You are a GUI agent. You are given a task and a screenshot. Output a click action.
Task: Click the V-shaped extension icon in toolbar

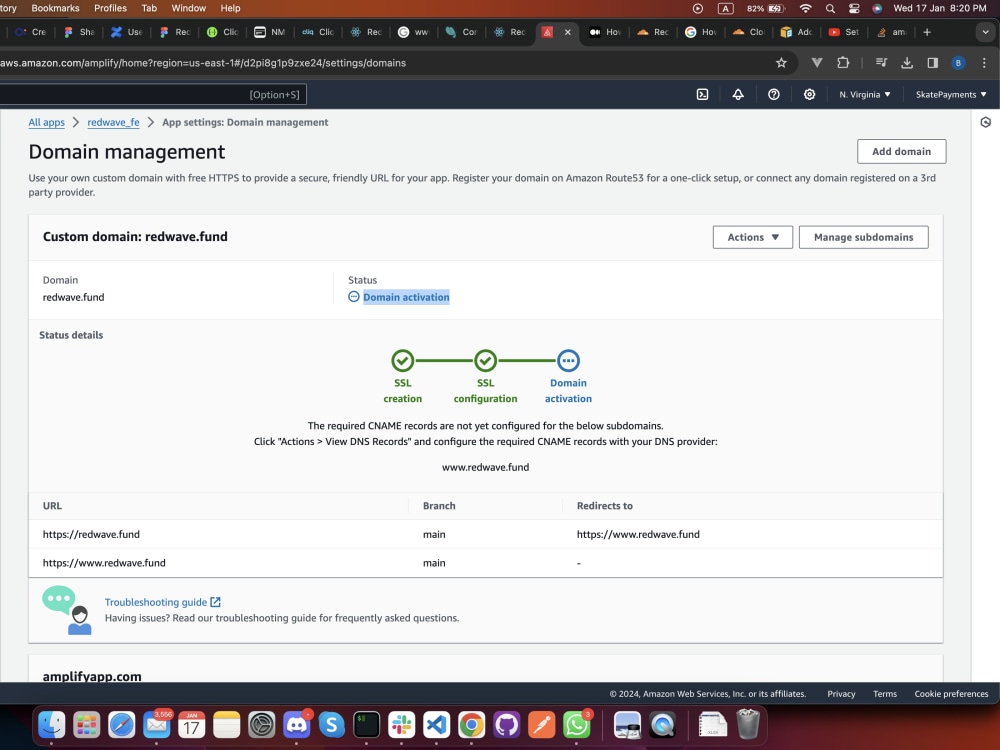click(817, 62)
